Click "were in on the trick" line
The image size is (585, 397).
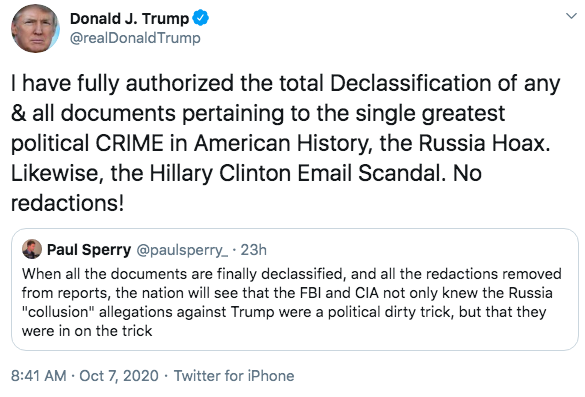[87, 331]
